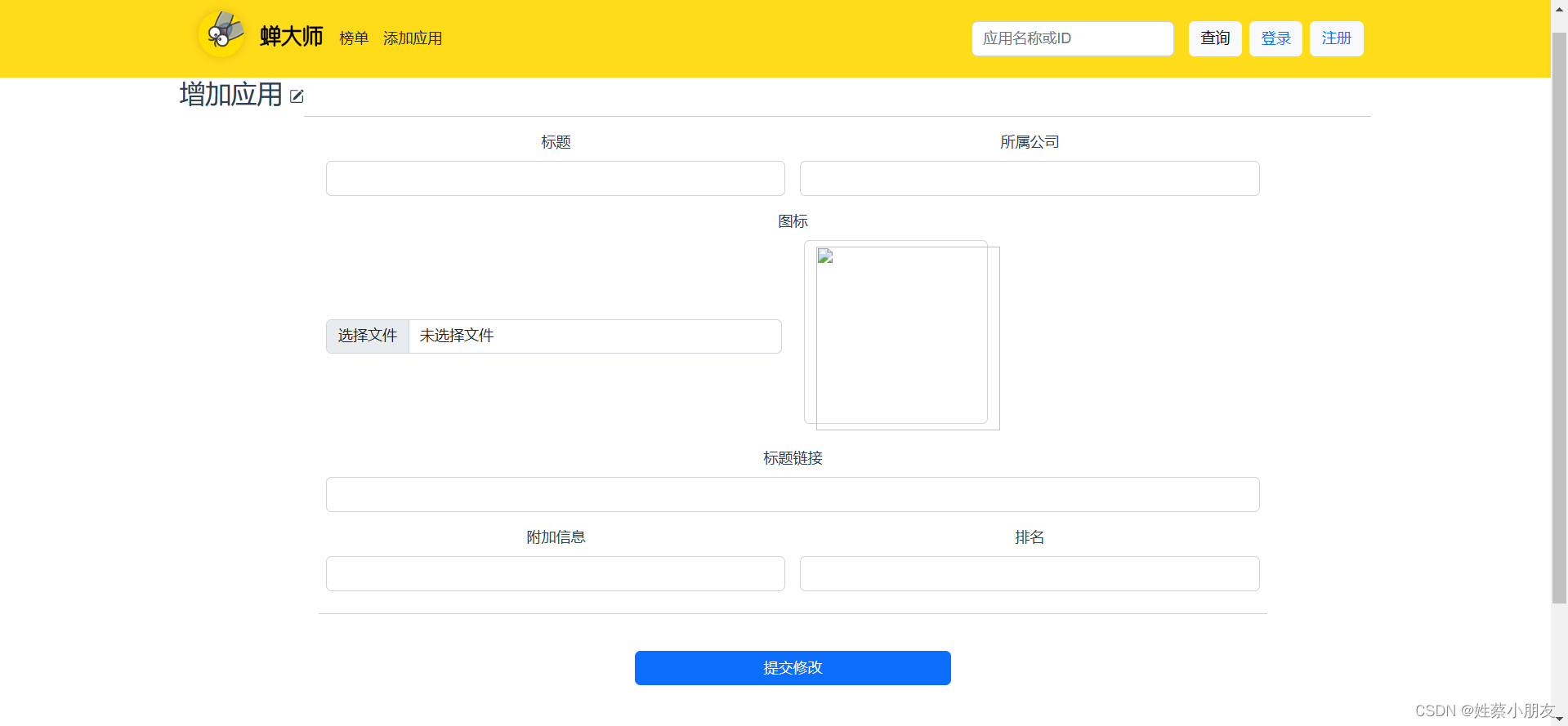The height and width of the screenshot is (726, 1568).
Task: Focus the 标题链接 input field
Action: point(793,494)
